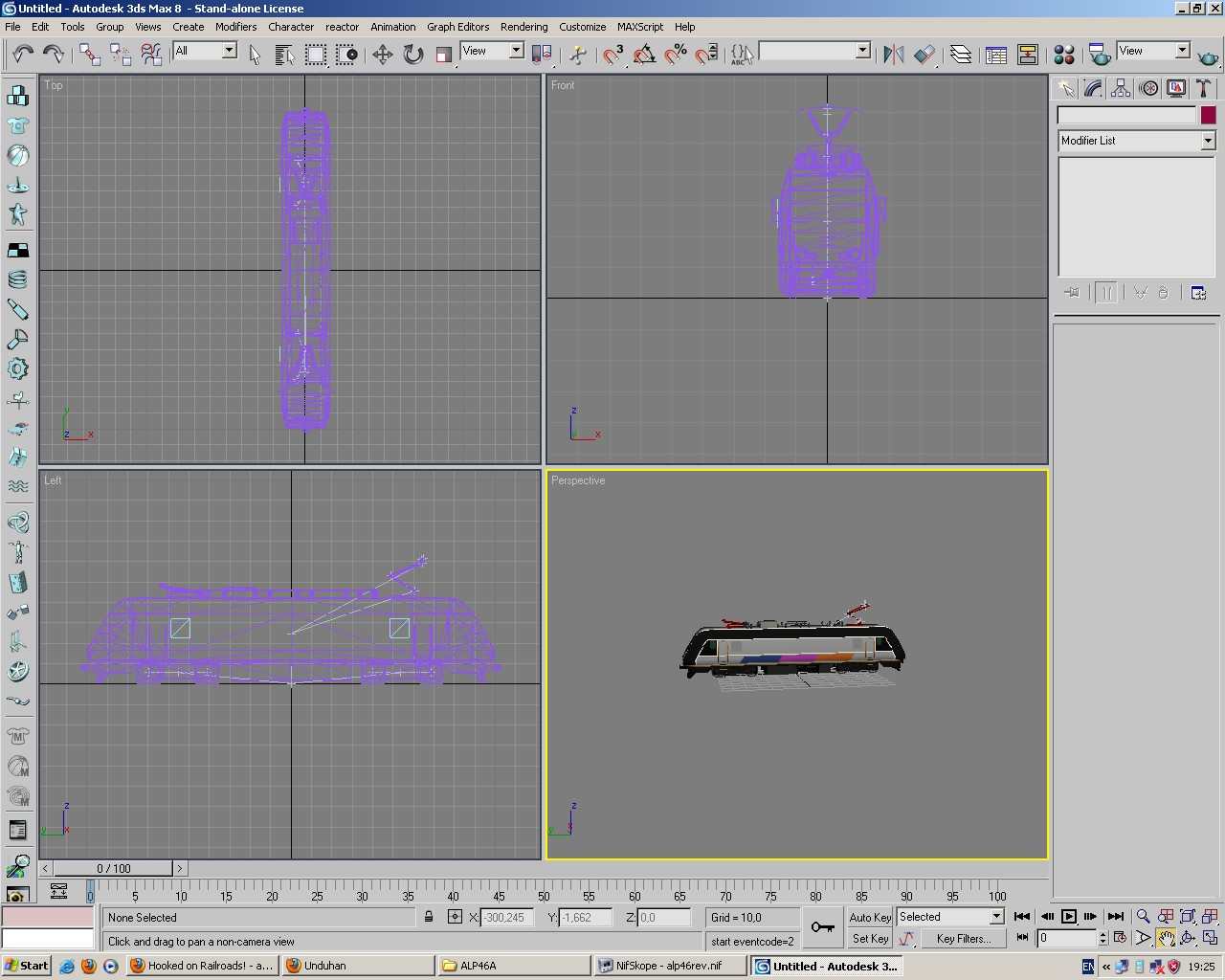The height and width of the screenshot is (980, 1225).
Task: Click the Set Key button
Action: [870, 939]
